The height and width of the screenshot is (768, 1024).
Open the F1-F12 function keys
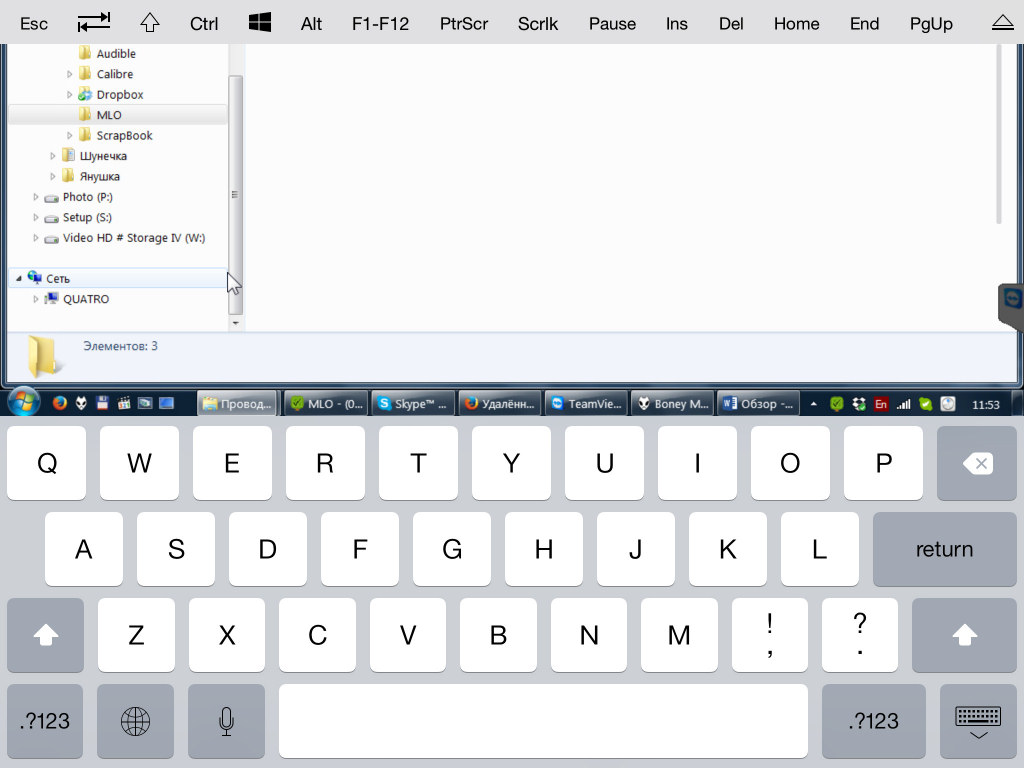coord(380,23)
